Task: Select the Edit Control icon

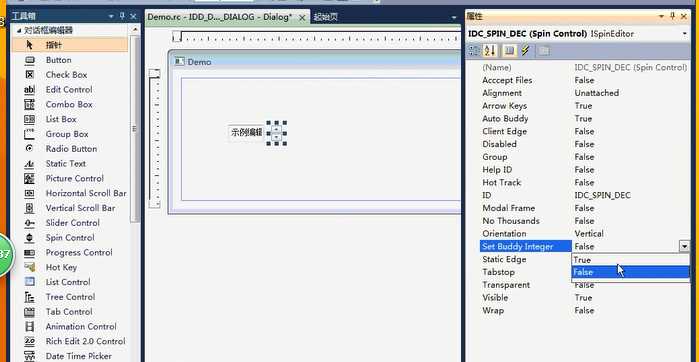Action: click(x=29, y=90)
